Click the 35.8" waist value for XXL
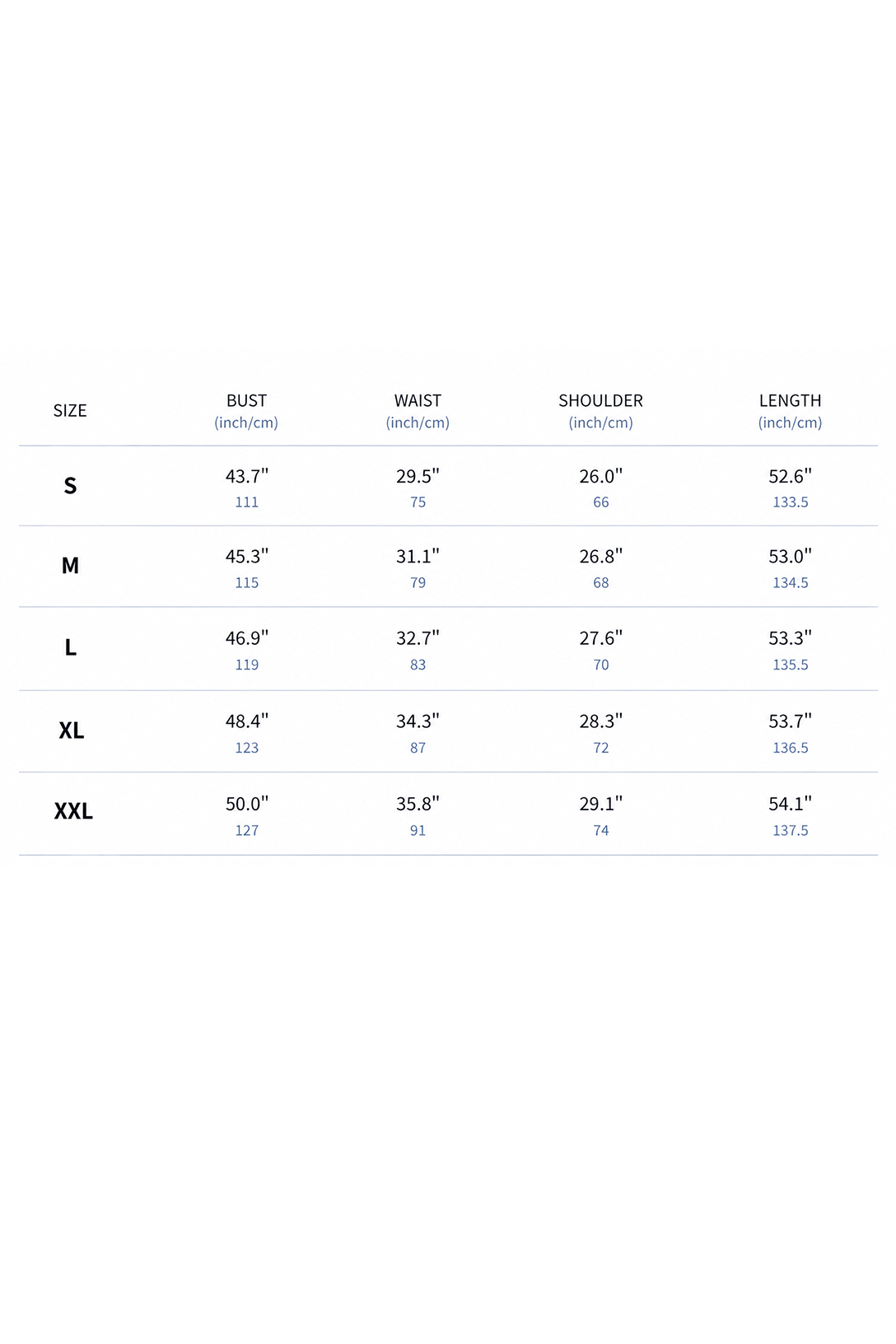This screenshot has width=896, height=1344. coord(418,804)
